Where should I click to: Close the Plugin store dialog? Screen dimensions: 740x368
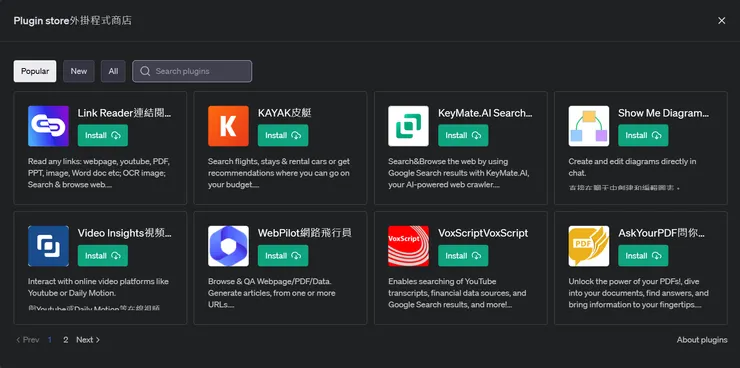pos(722,20)
